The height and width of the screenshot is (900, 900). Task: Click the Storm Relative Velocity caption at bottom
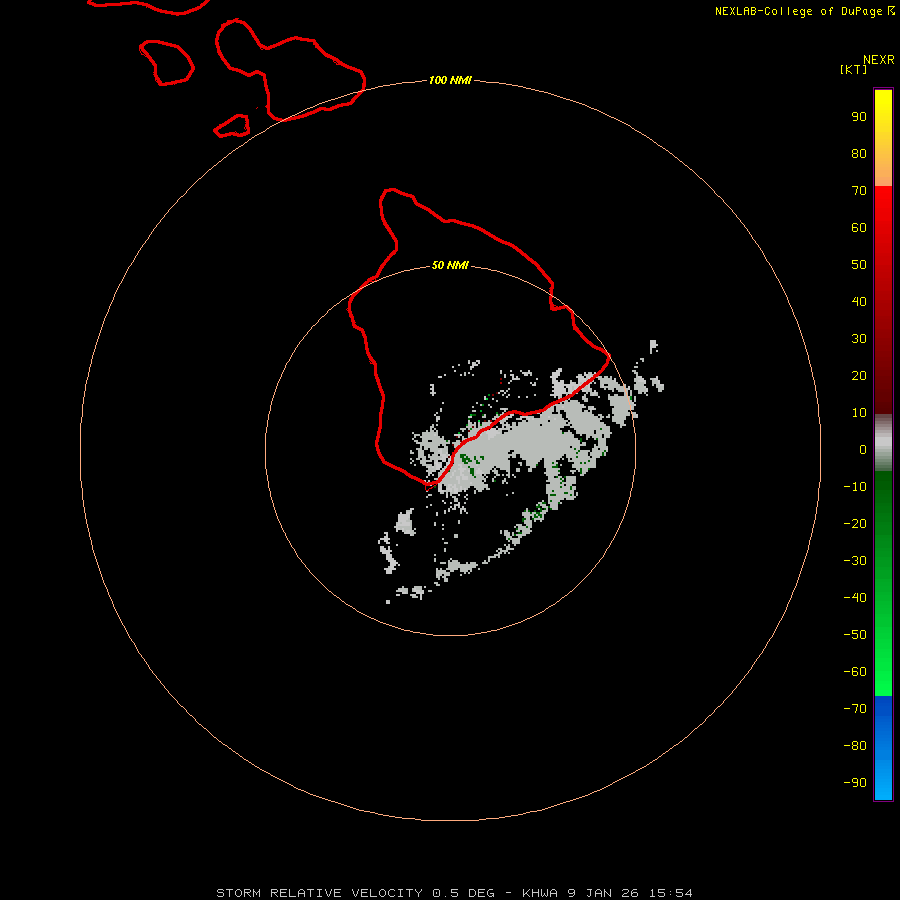click(x=454, y=893)
